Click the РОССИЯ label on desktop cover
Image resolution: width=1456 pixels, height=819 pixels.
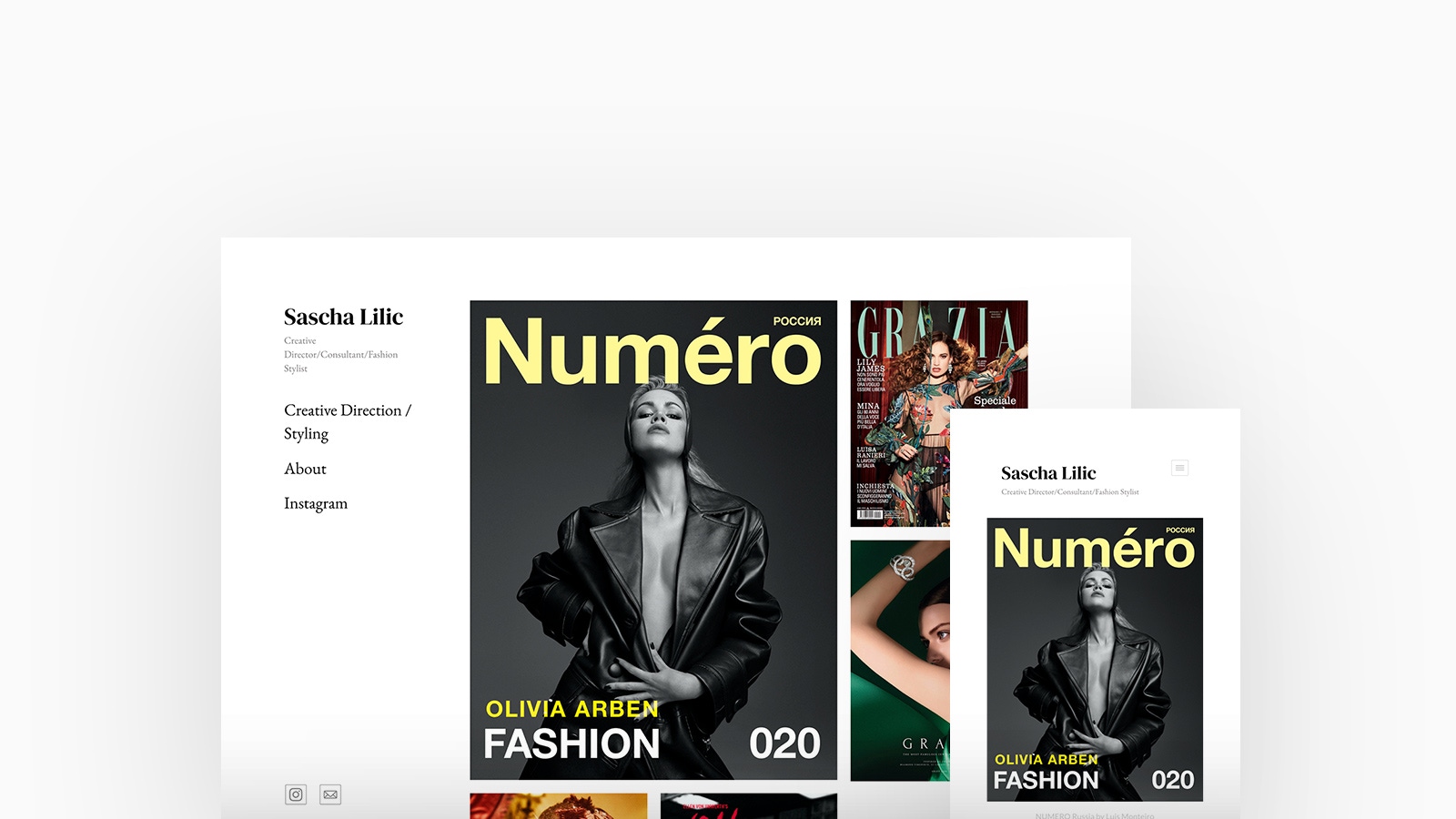pyautogui.click(x=796, y=321)
